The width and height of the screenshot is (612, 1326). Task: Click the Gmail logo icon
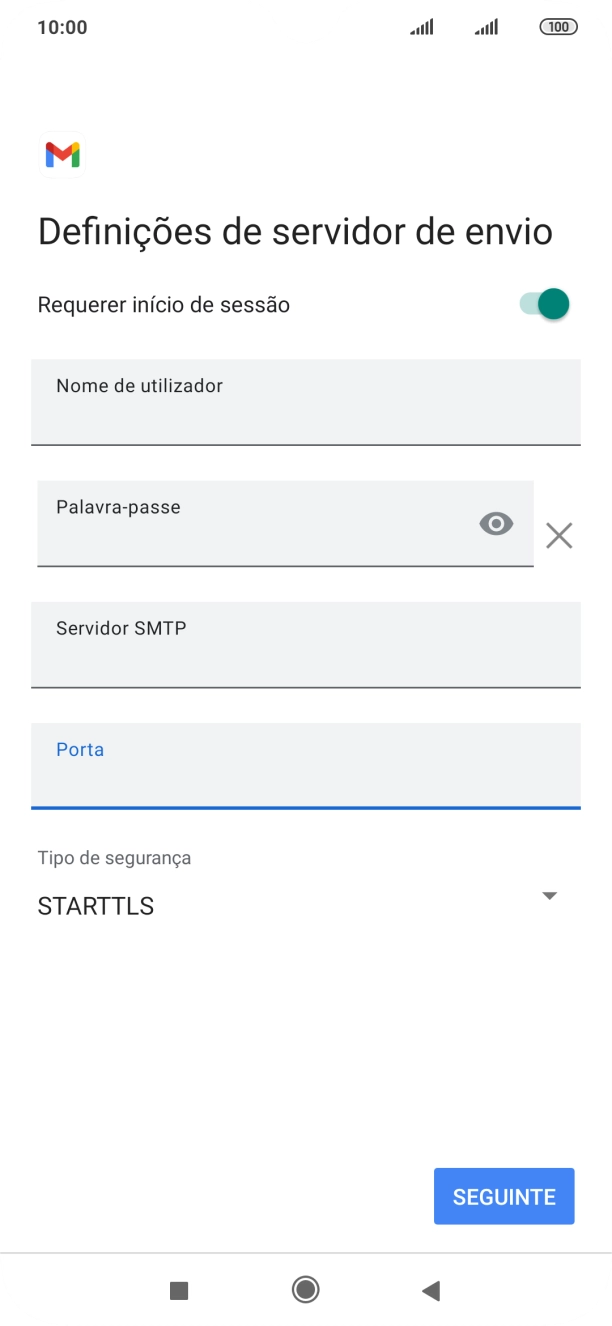point(63,154)
